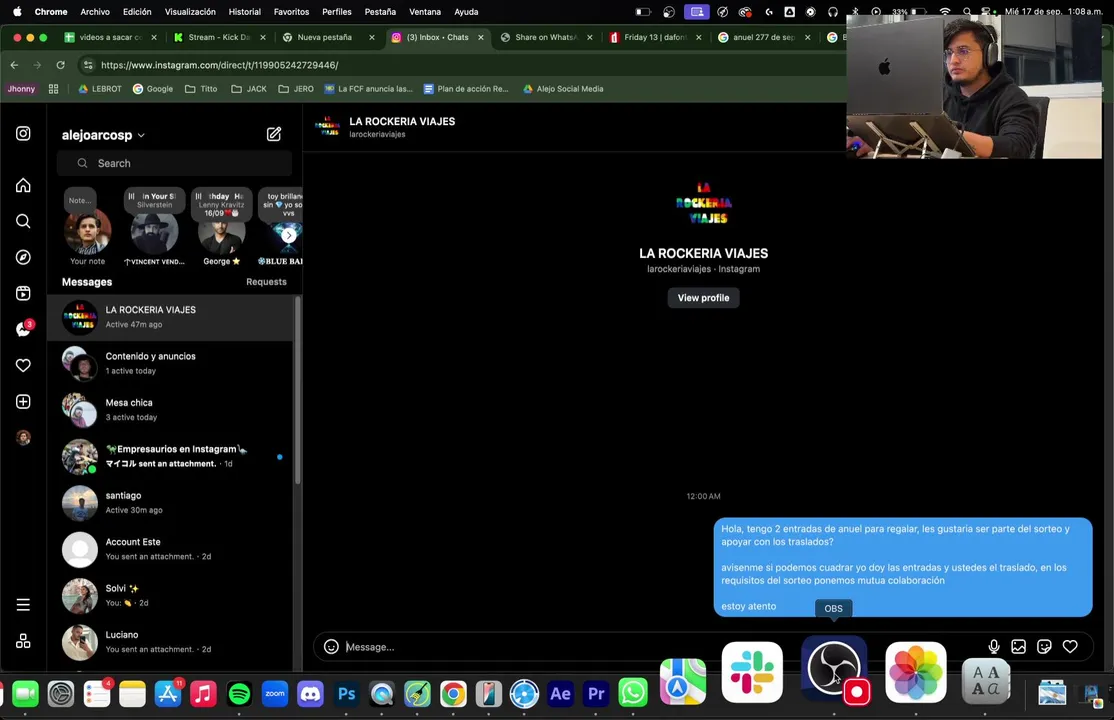Open Notifications heart icon in sidebar
This screenshot has height=720, width=1114.
click(23, 365)
